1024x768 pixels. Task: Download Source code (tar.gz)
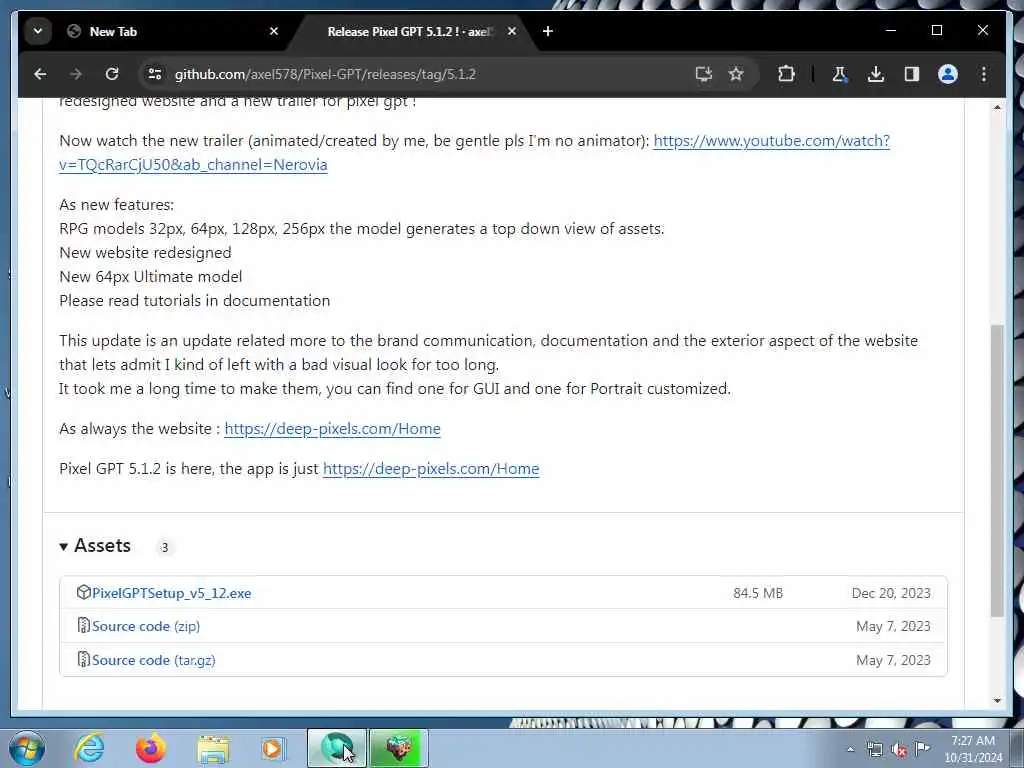click(153, 660)
